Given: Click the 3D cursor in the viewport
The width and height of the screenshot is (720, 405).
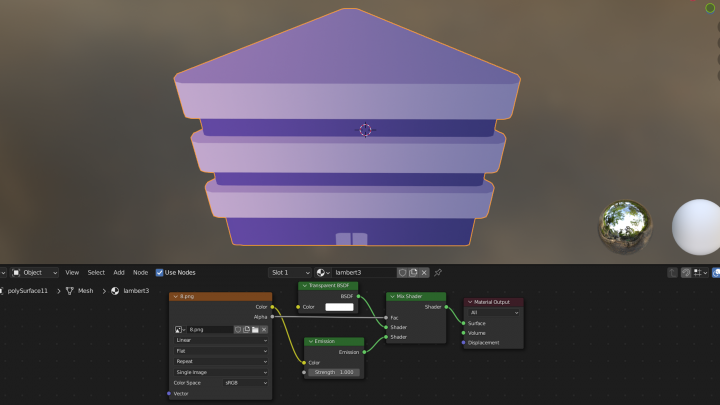Looking at the screenshot, I should pyautogui.click(x=366, y=130).
